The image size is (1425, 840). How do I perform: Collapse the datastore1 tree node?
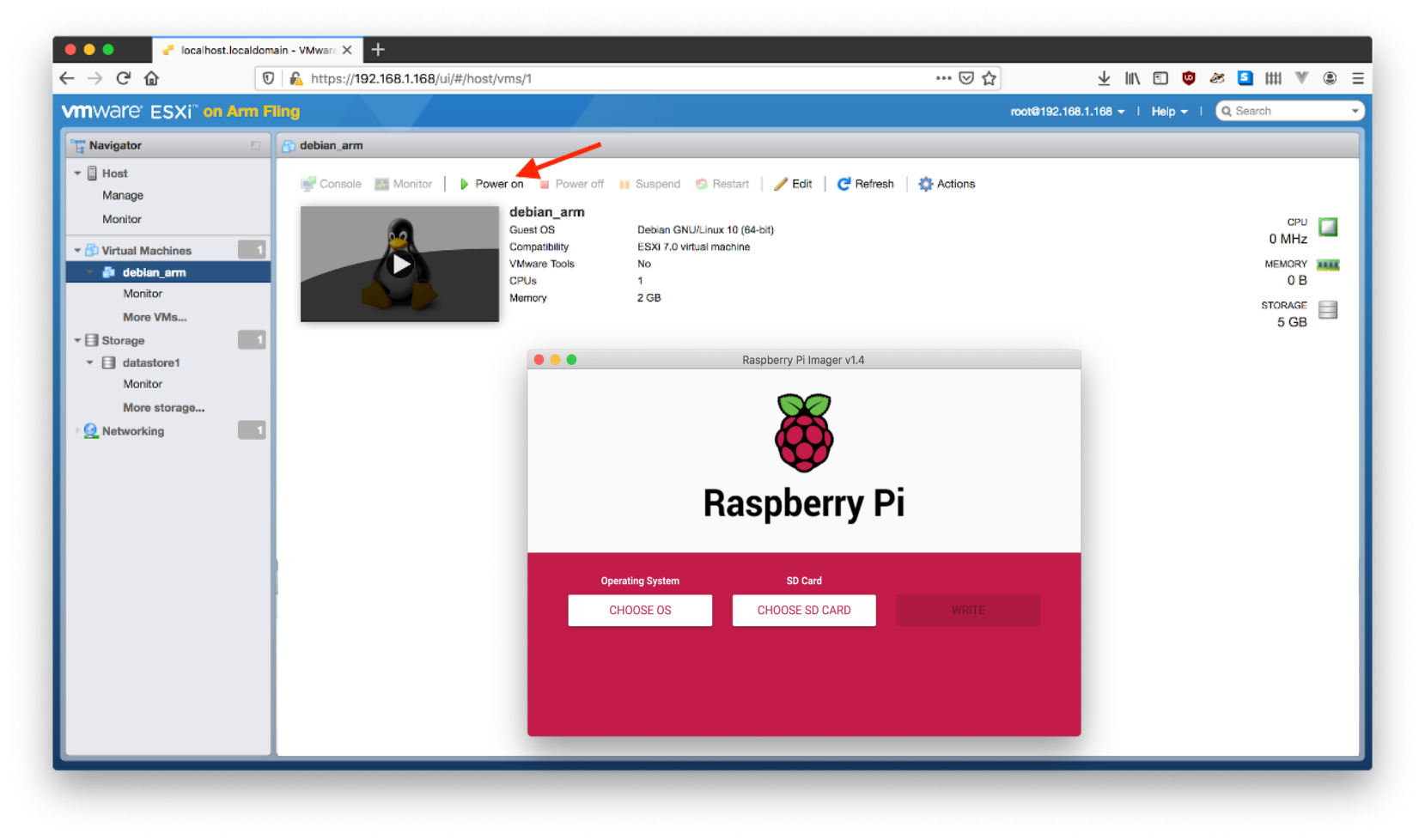(90, 362)
